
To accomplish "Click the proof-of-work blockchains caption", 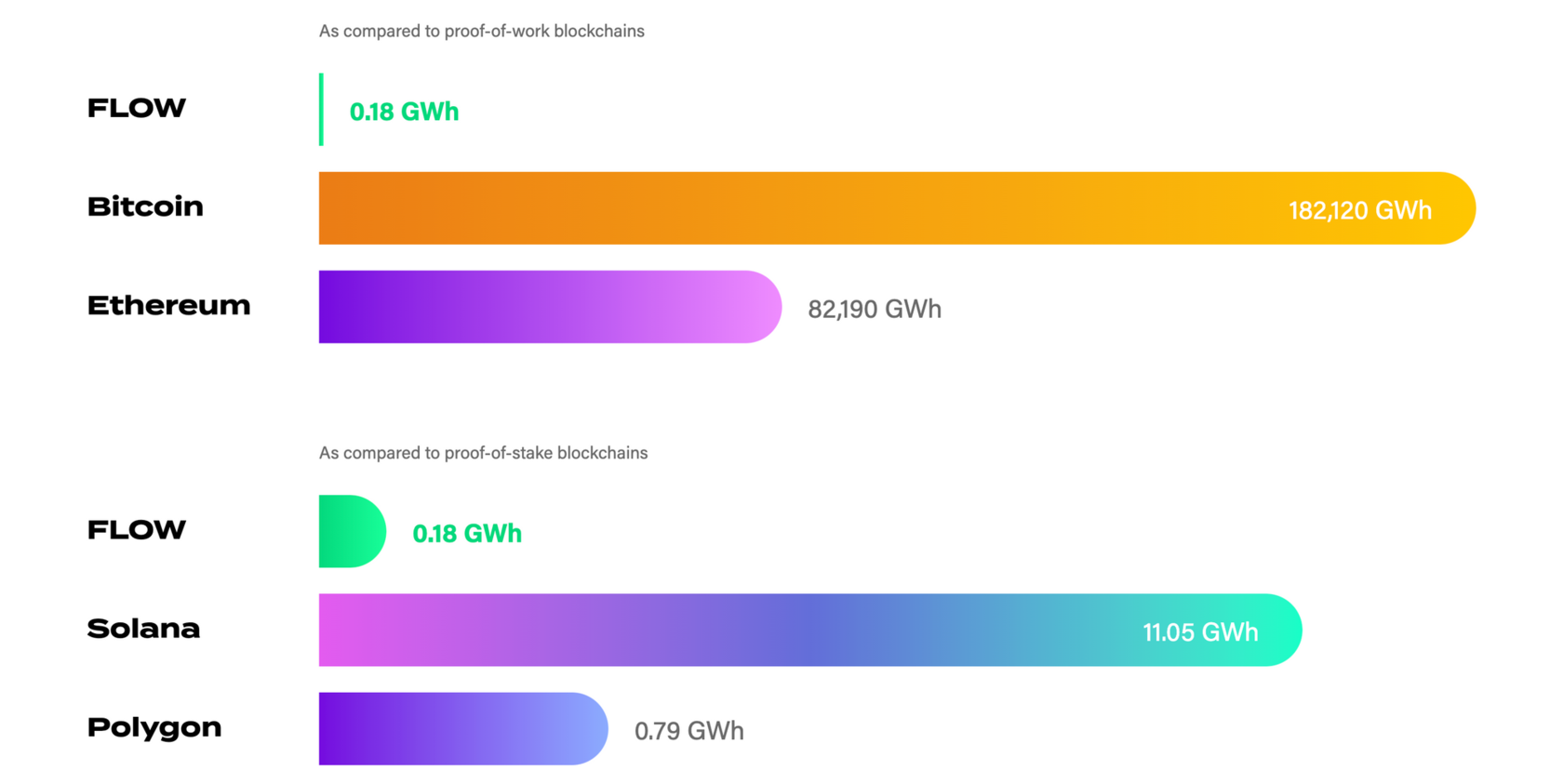I will [x=482, y=32].
